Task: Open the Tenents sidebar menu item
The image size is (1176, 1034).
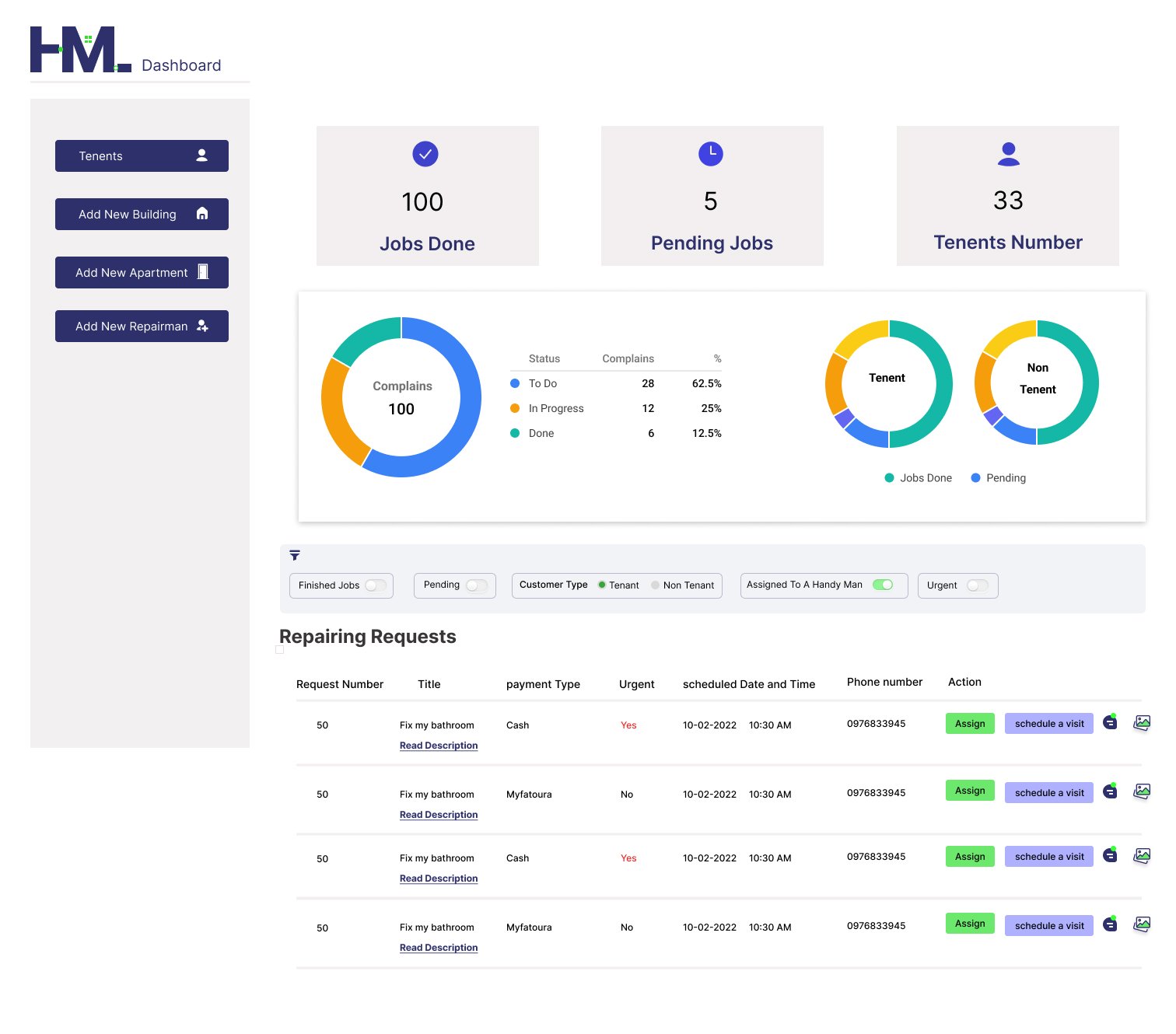Action: click(x=142, y=155)
